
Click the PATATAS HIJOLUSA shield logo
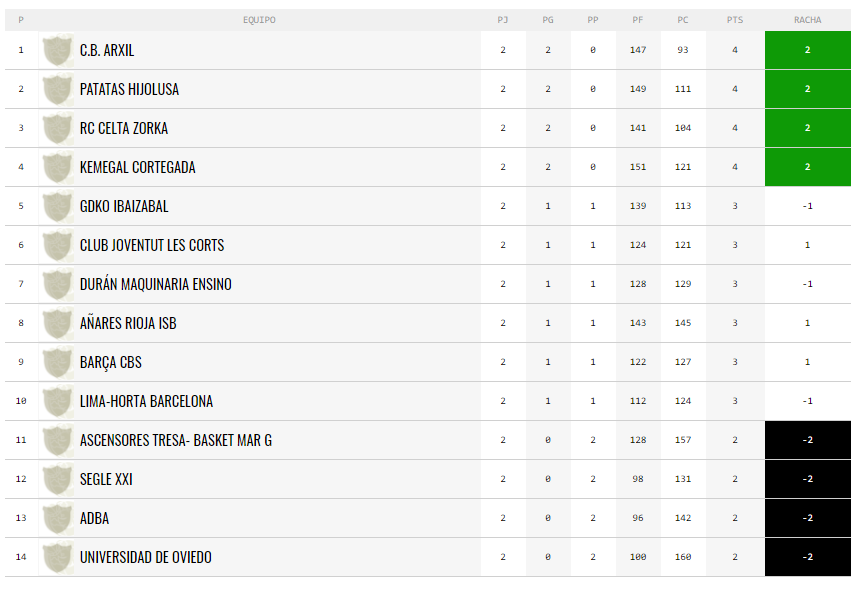coord(58,89)
